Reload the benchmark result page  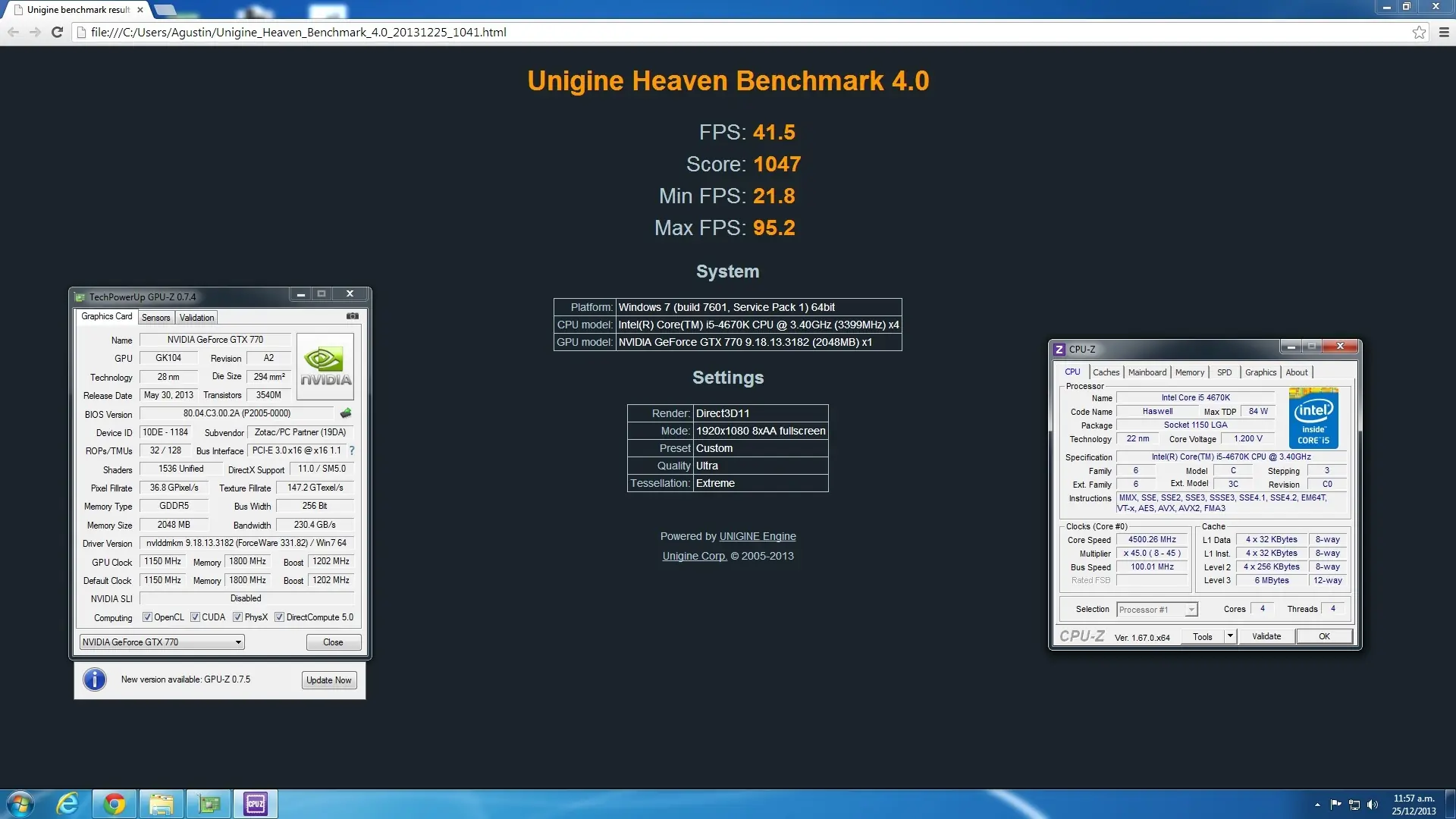point(57,32)
